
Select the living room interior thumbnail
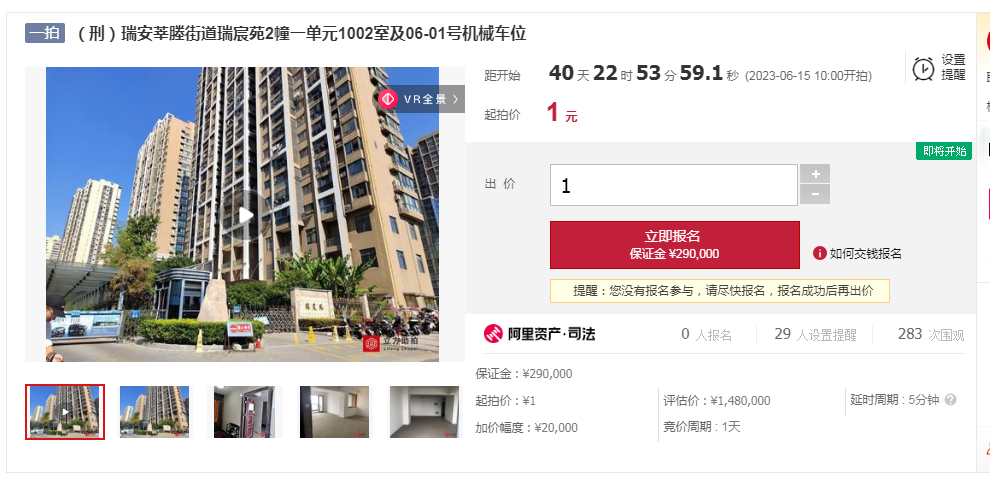(334, 412)
